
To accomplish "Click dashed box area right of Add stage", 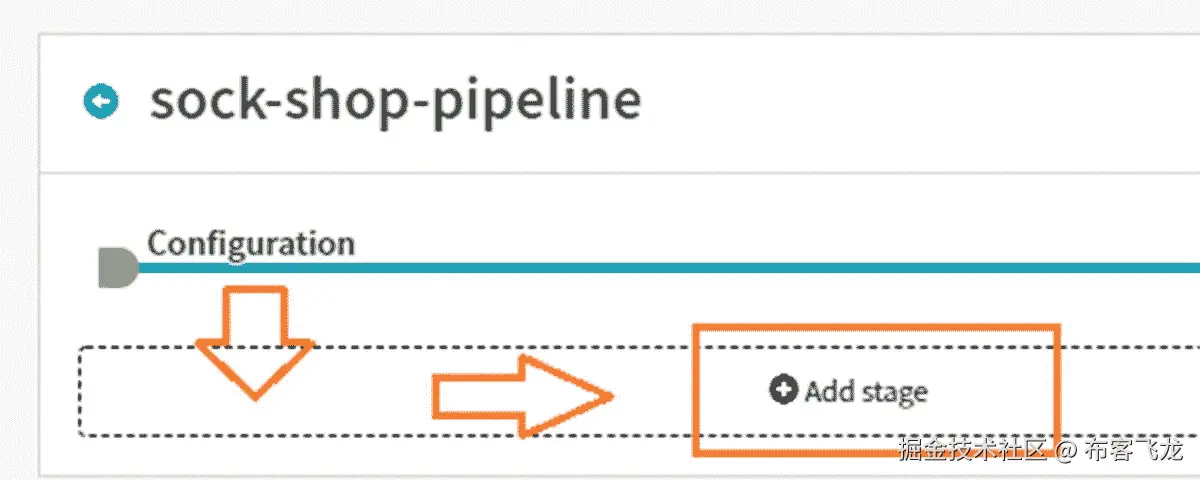I will (x=1130, y=392).
